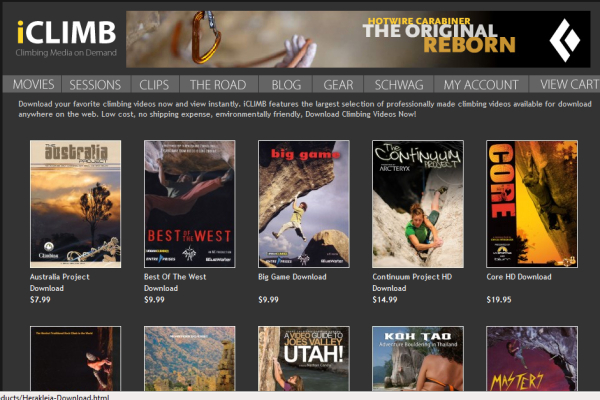This screenshot has height=400, width=600.
Task: Open the Joe's Valley Utah video cover
Action: pyautogui.click(x=303, y=358)
